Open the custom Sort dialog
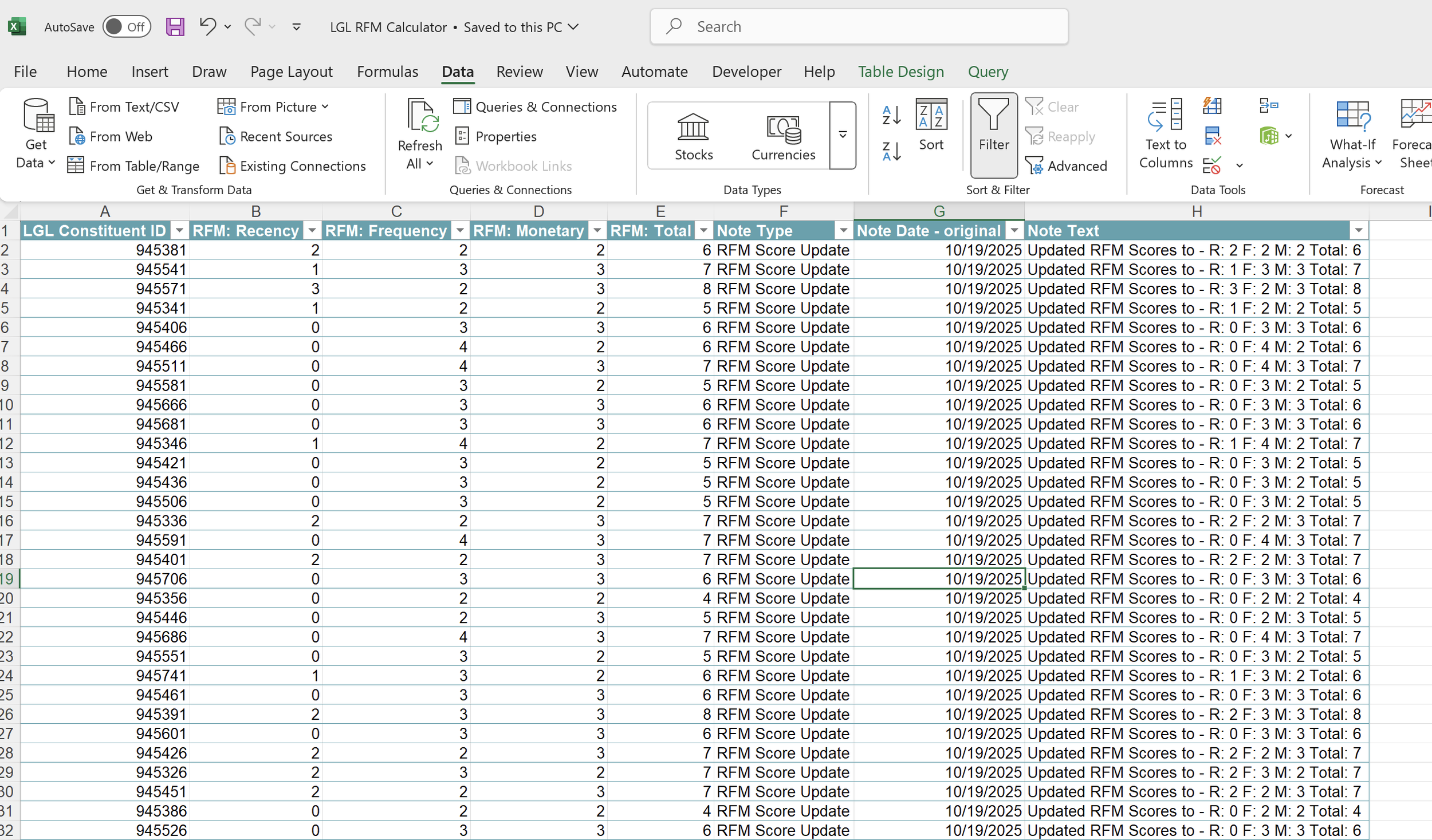 click(931, 125)
